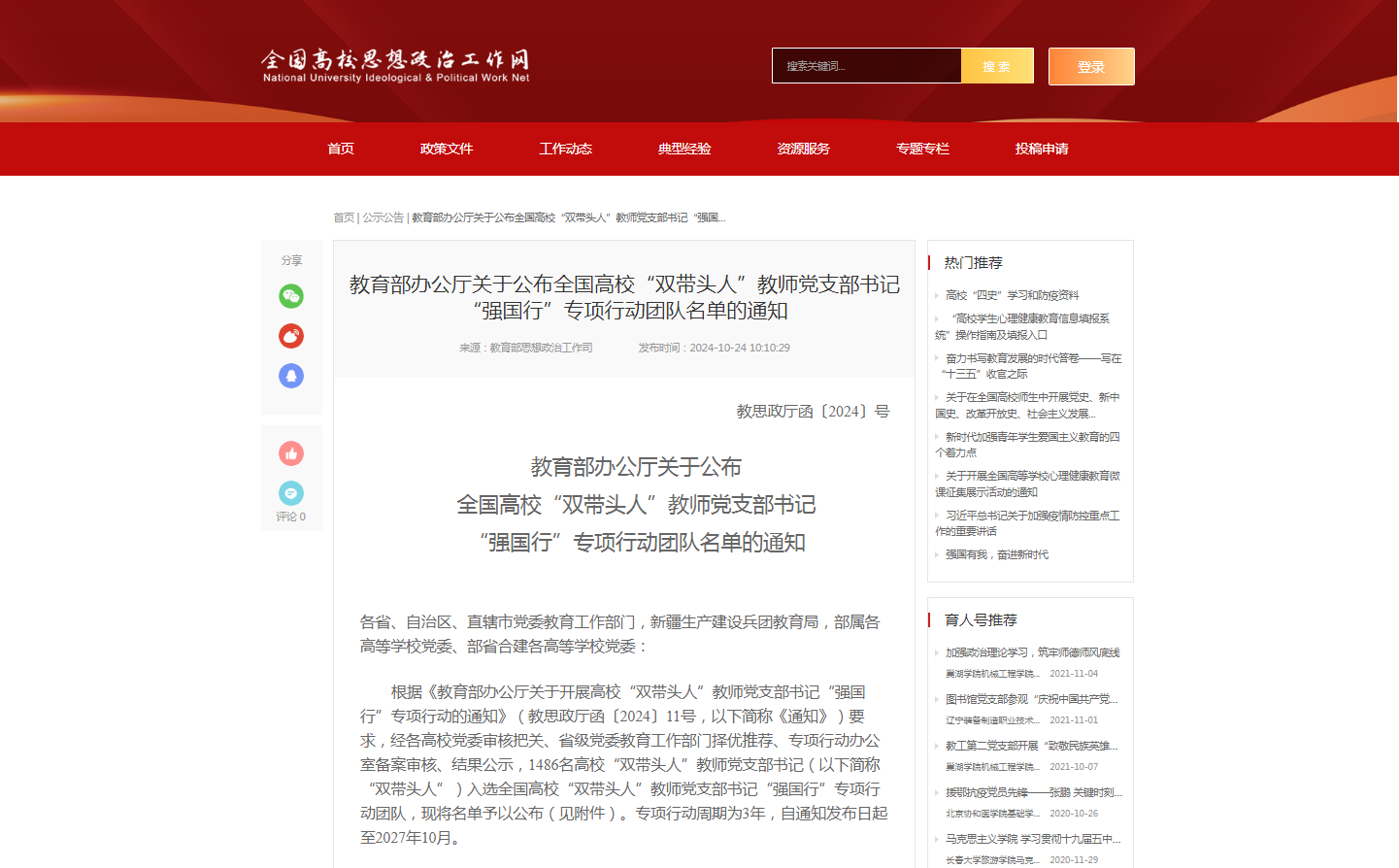Select 工作动态 from the navigation bar
Image resolution: width=1399 pixels, height=868 pixels.
[565, 149]
